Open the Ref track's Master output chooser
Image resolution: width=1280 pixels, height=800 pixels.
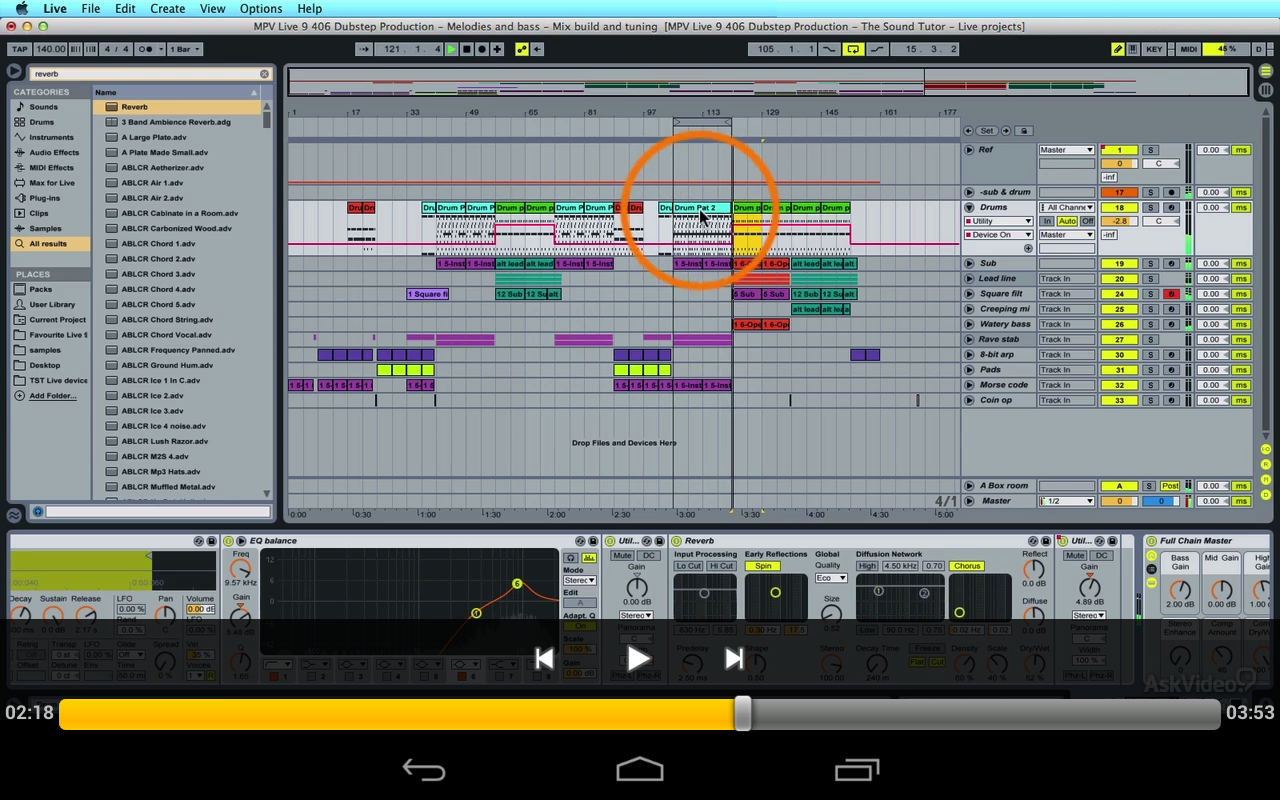coord(1067,150)
